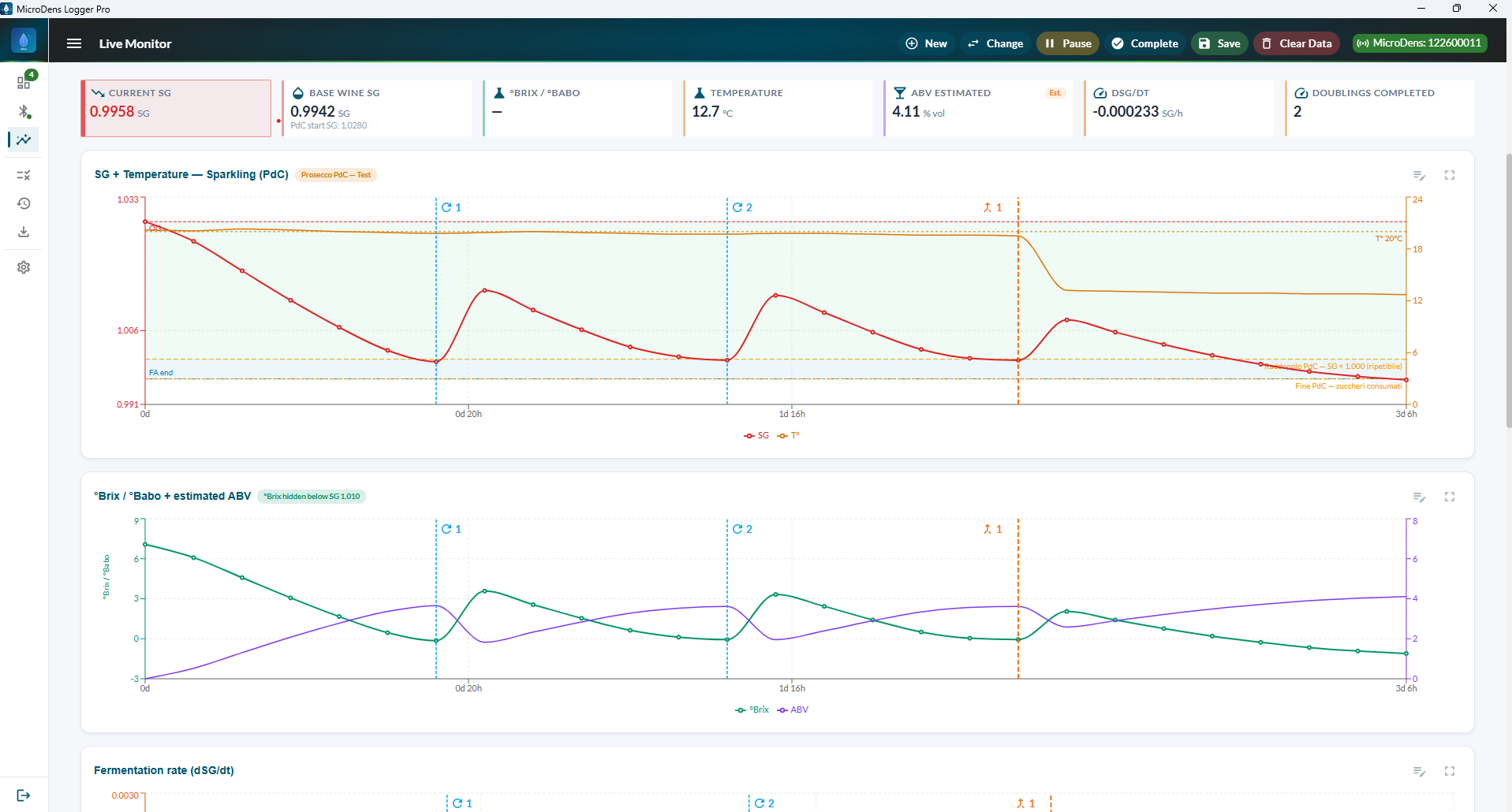
Task: Expand SG + Temperature chart to fullscreen
Action: tap(1450, 175)
